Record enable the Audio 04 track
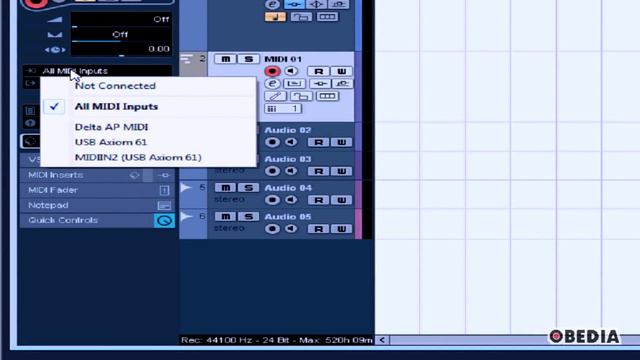Viewport: 640px width, 360px height. coord(272,200)
